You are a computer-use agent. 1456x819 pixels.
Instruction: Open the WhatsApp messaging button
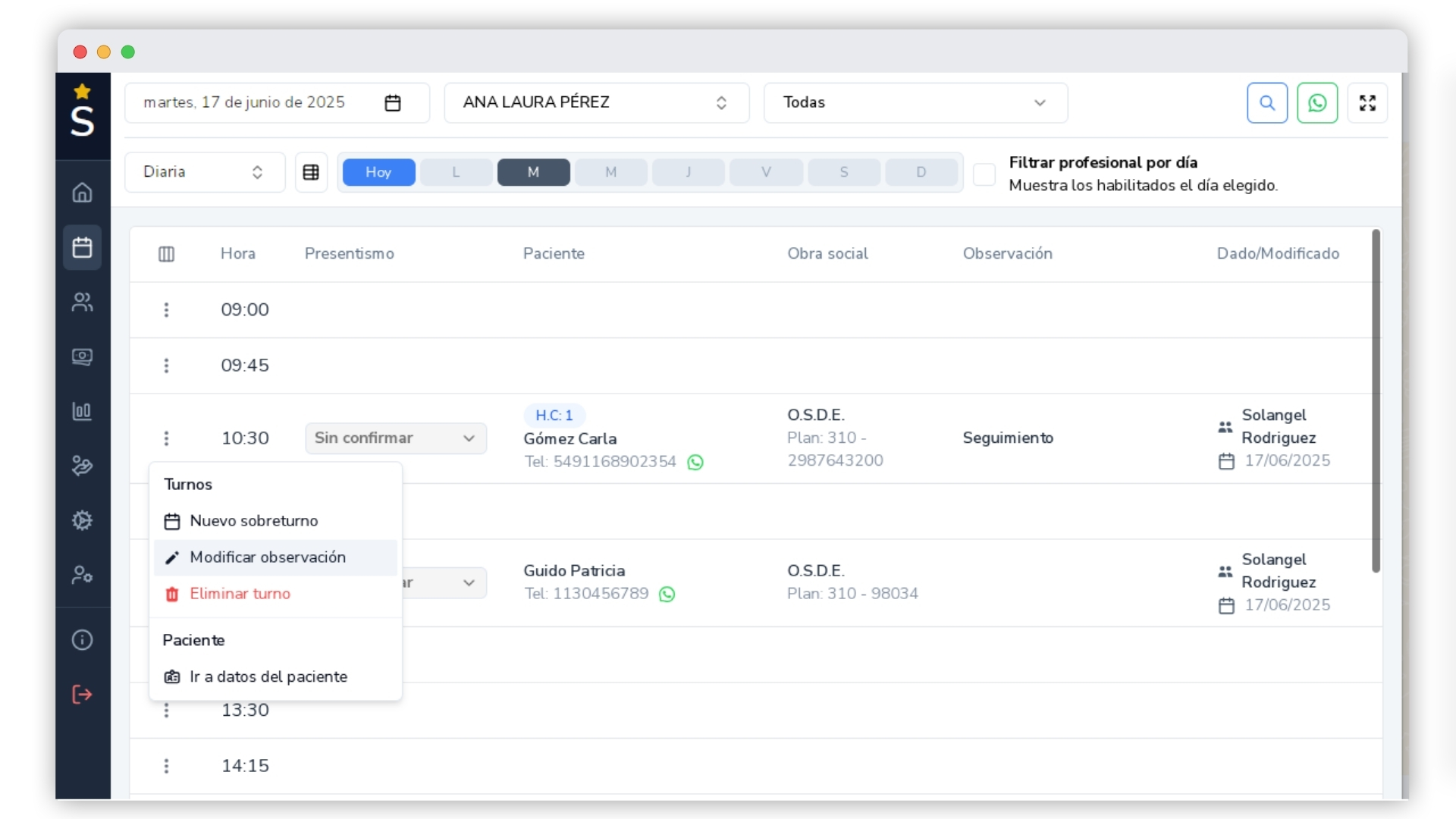tap(1316, 103)
